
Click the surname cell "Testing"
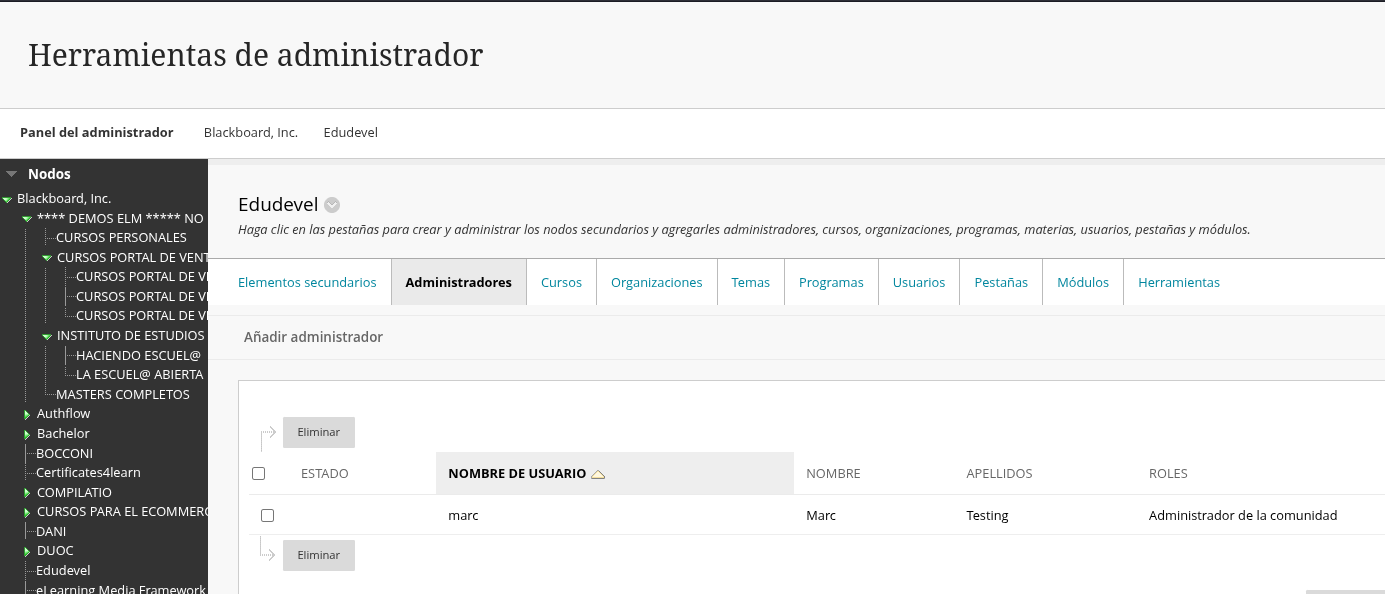987,516
